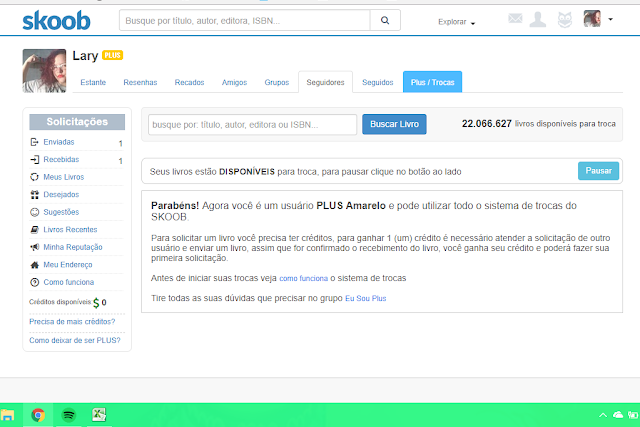
Task: Click Lary's large profile photo
Action: point(44,71)
